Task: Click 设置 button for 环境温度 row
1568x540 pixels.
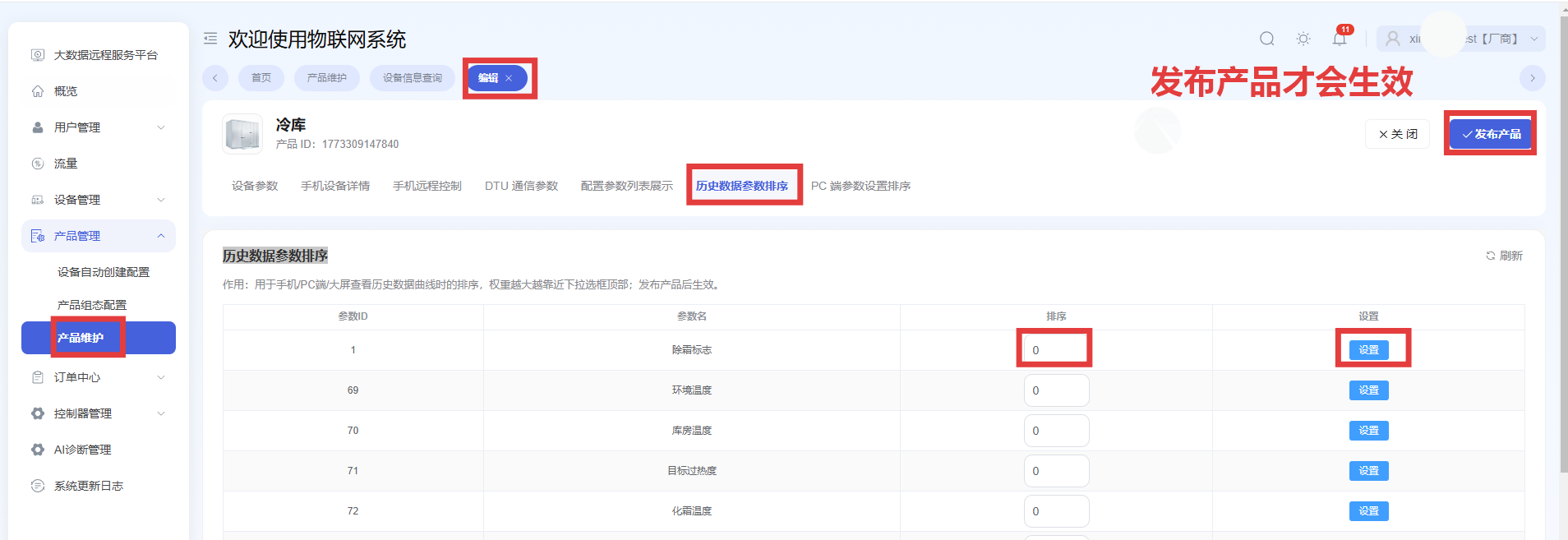Action: (1369, 390)
